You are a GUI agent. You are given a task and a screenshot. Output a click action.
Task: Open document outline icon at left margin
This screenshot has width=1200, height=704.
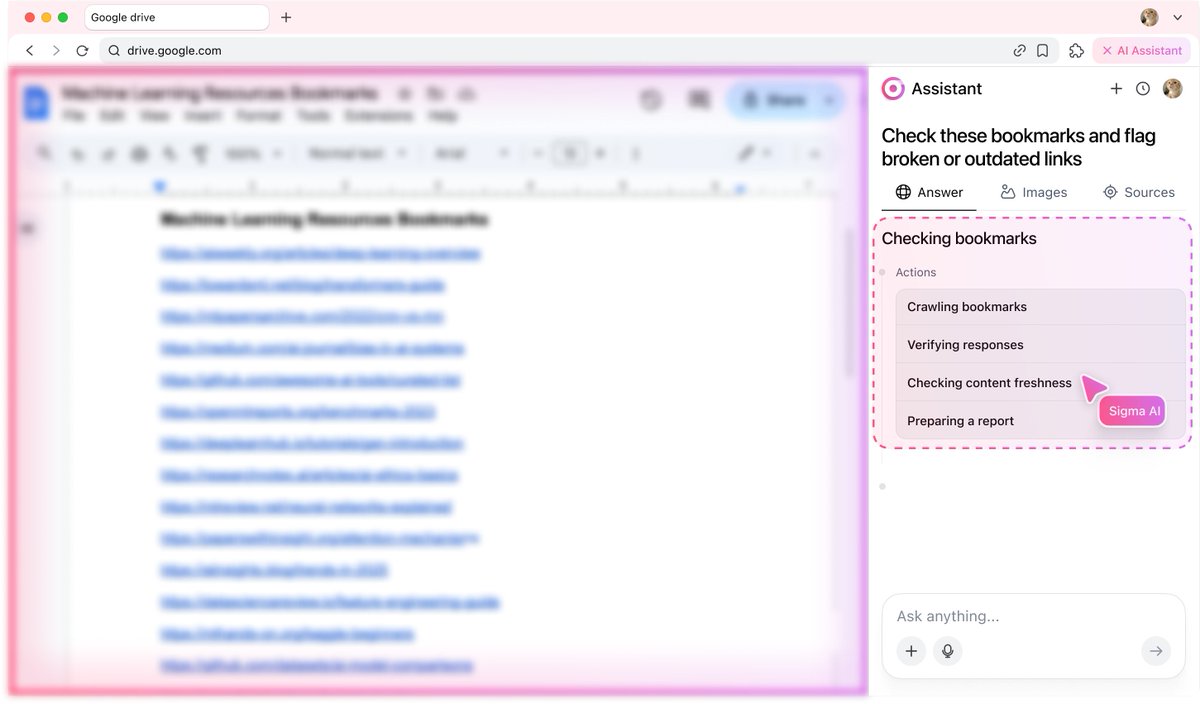[x=27, y=228]
